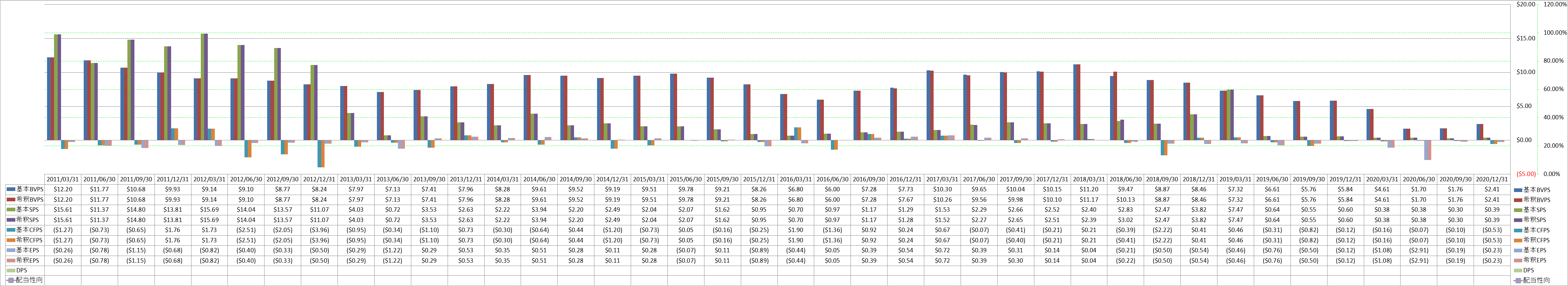The height and width of the screenshot is (286, 1568).
Task: Click 配当性向 row label in data table
Action: pos(29,281)
